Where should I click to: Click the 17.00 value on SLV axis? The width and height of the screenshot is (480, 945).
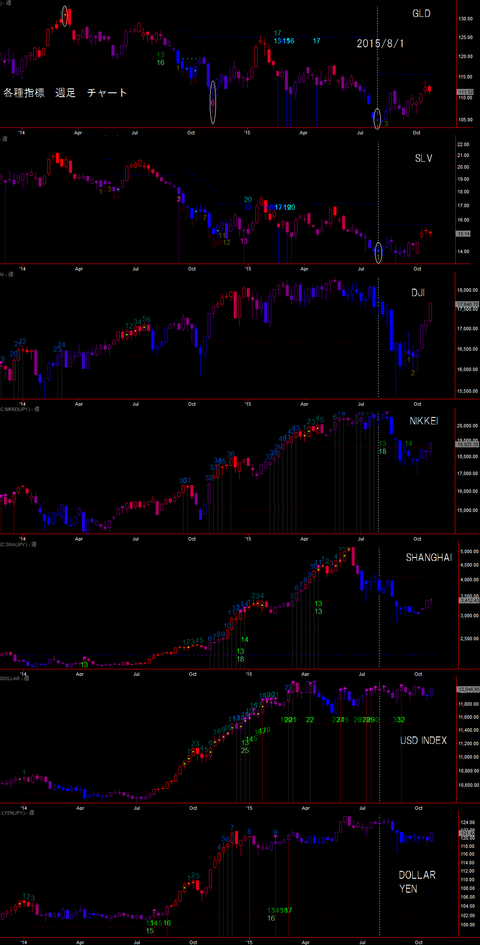pyautogui.click(x=464, y=204)
